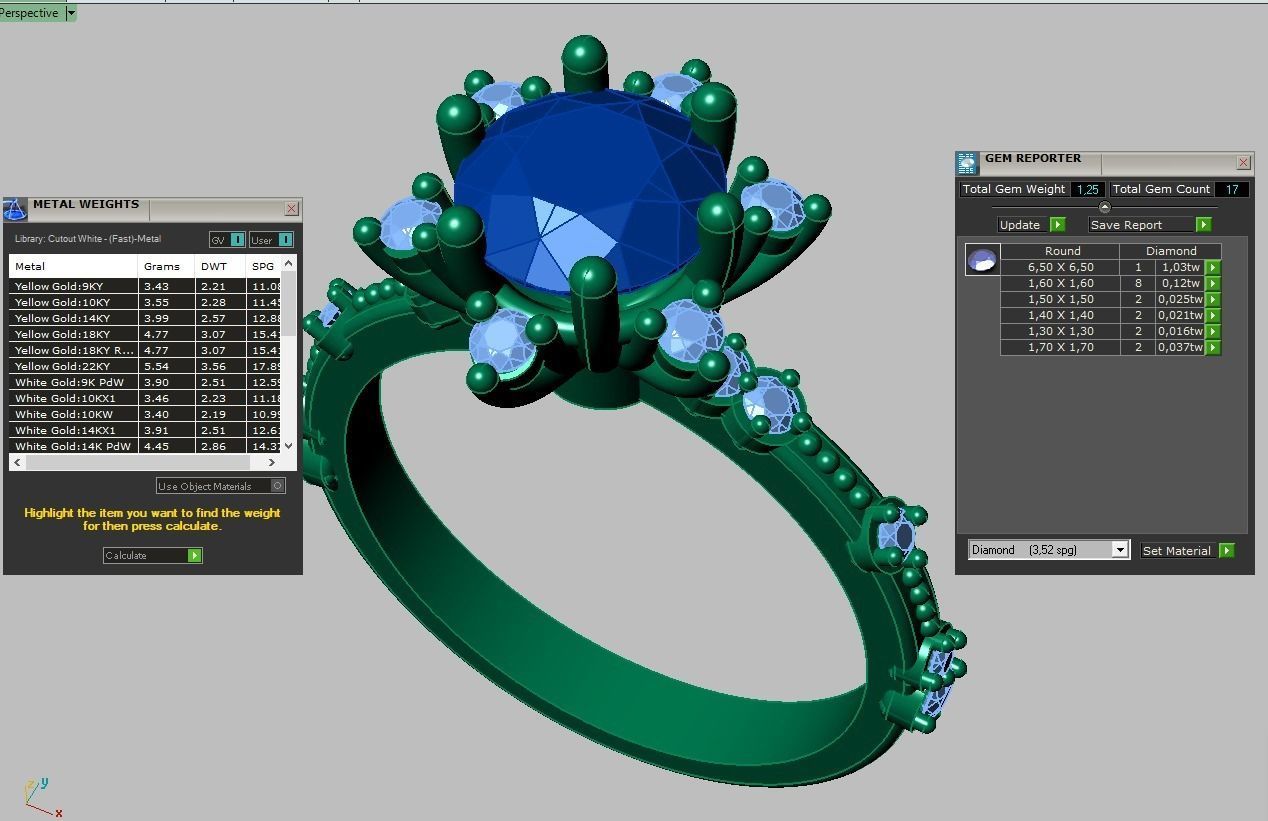The width and height of the screenshot is (1268, 821).
Task: Click the 1,30 X 1,30 gem size cell
Action: (1060, 331)
